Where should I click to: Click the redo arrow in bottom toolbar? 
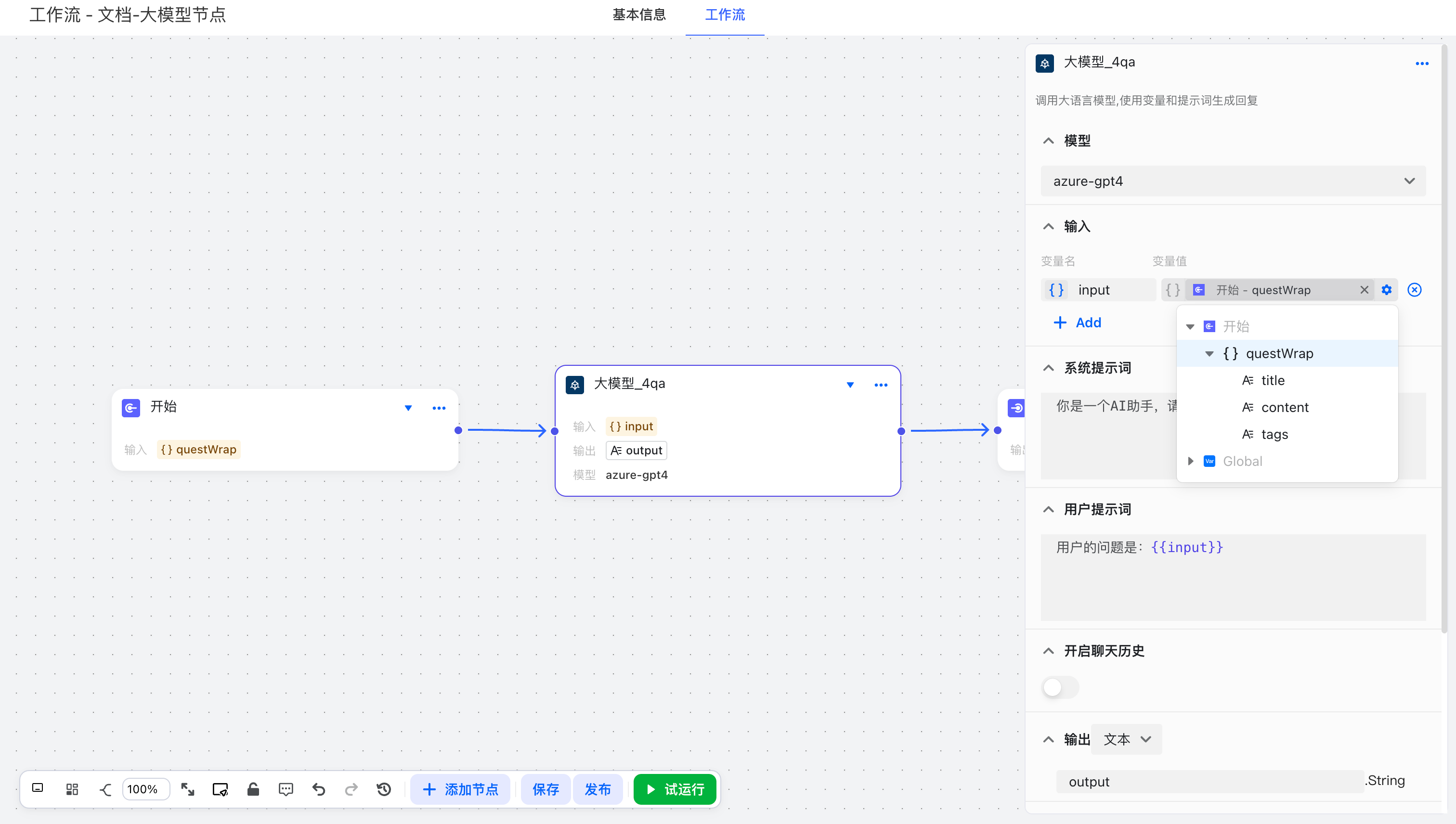pos(351,789)
